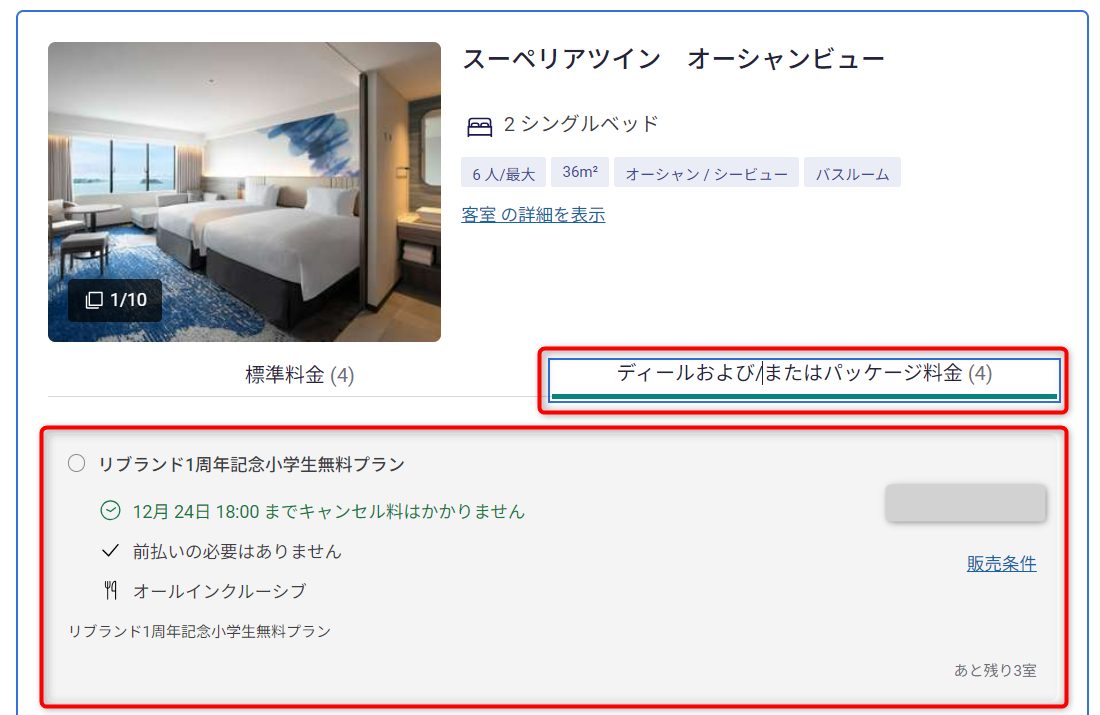Click the fork and knife meal icon
Viewport: 1100px width, 715px height.
click(x=110, y=591)
